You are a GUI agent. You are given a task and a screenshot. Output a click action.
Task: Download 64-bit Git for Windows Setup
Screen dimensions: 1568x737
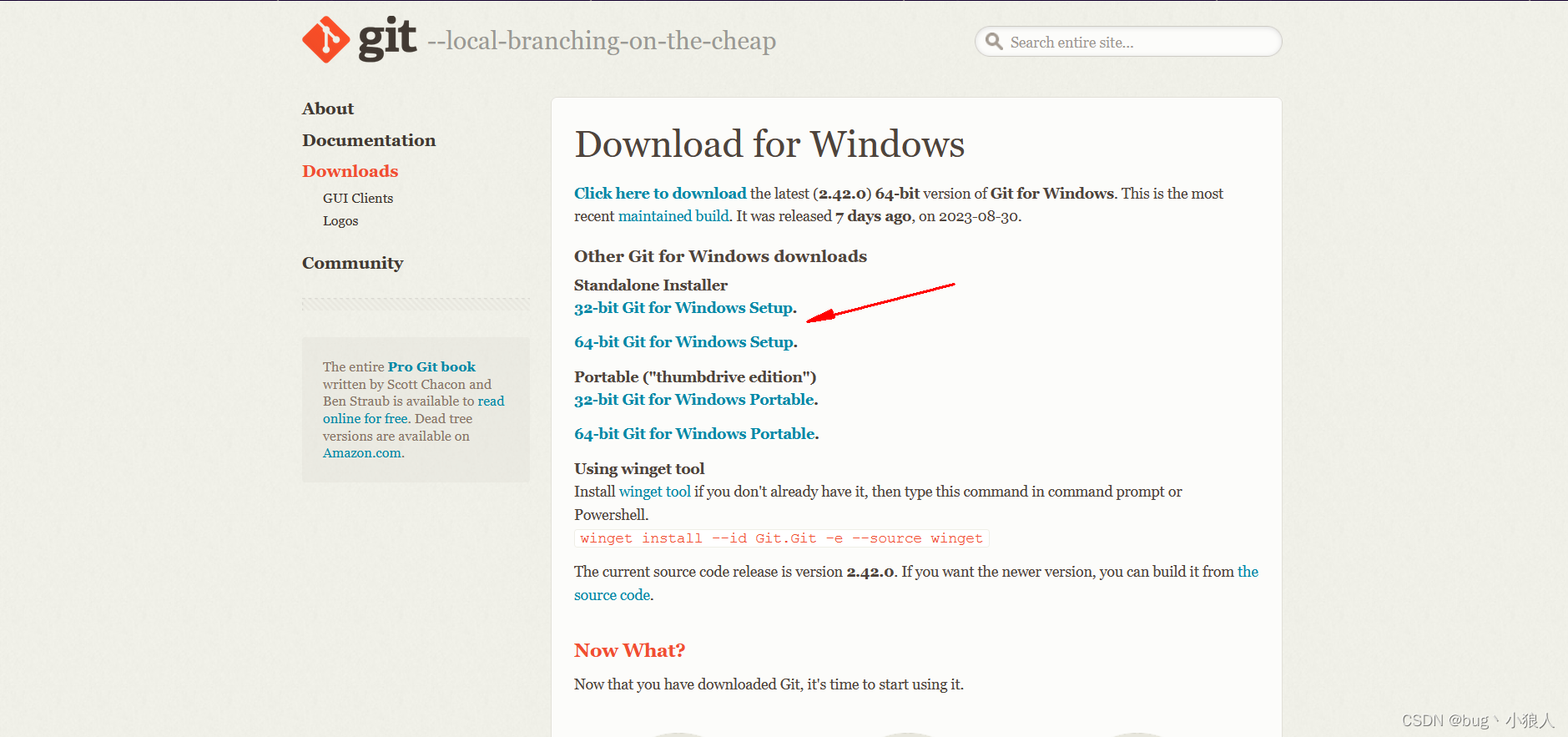tap(684, 342)
